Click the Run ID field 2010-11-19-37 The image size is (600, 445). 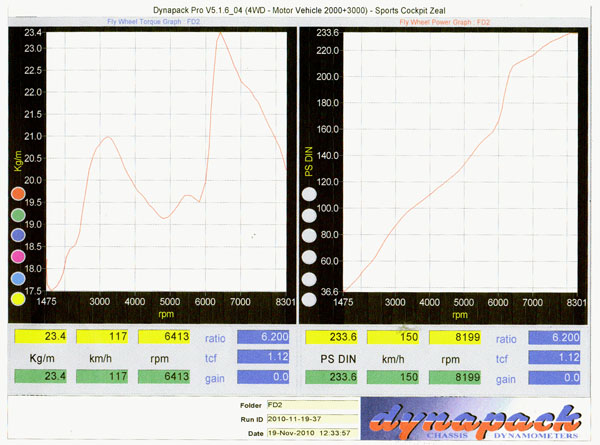(312, 419)
